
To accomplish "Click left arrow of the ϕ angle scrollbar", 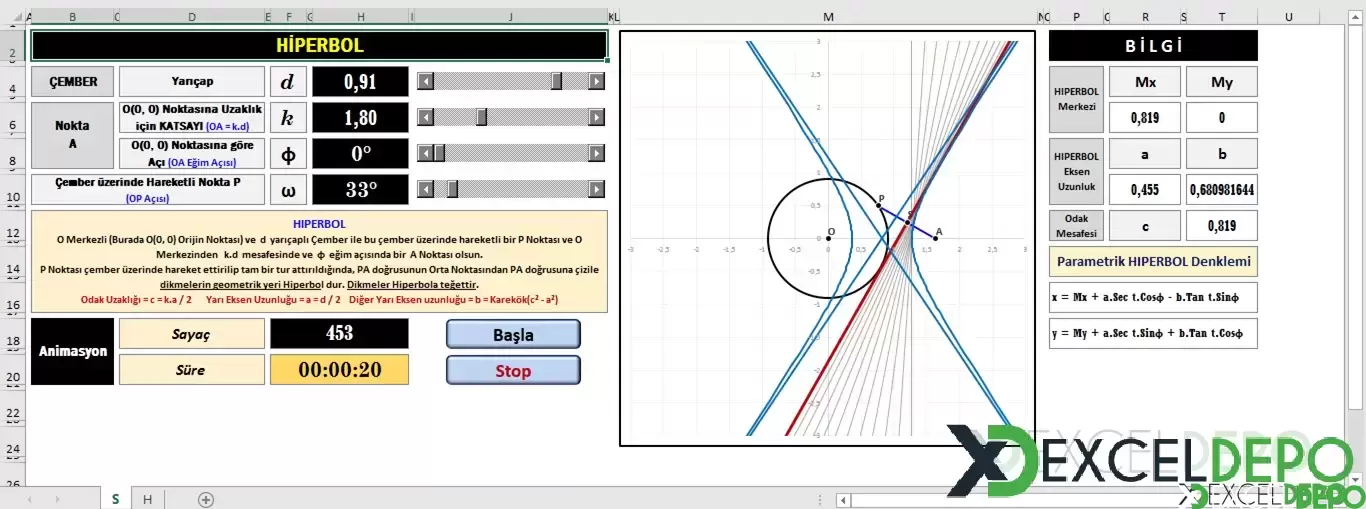I will [x=425, y=153].
